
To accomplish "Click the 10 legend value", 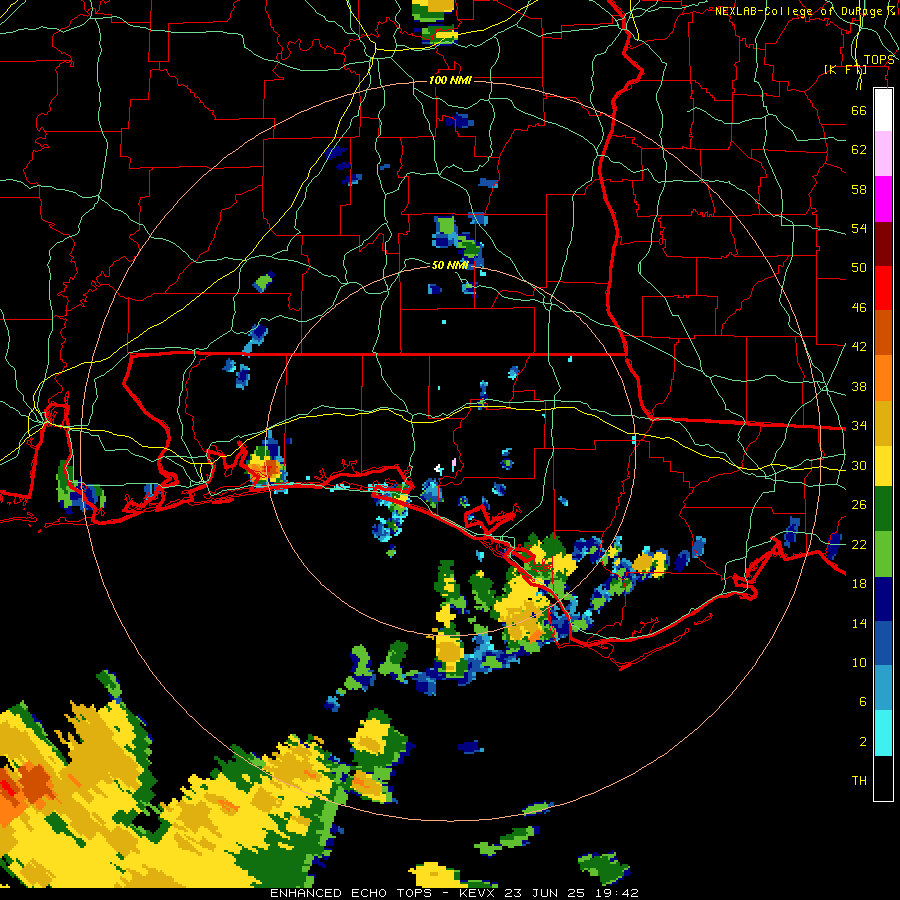I will pyautogui.click(x=859, y=662).
